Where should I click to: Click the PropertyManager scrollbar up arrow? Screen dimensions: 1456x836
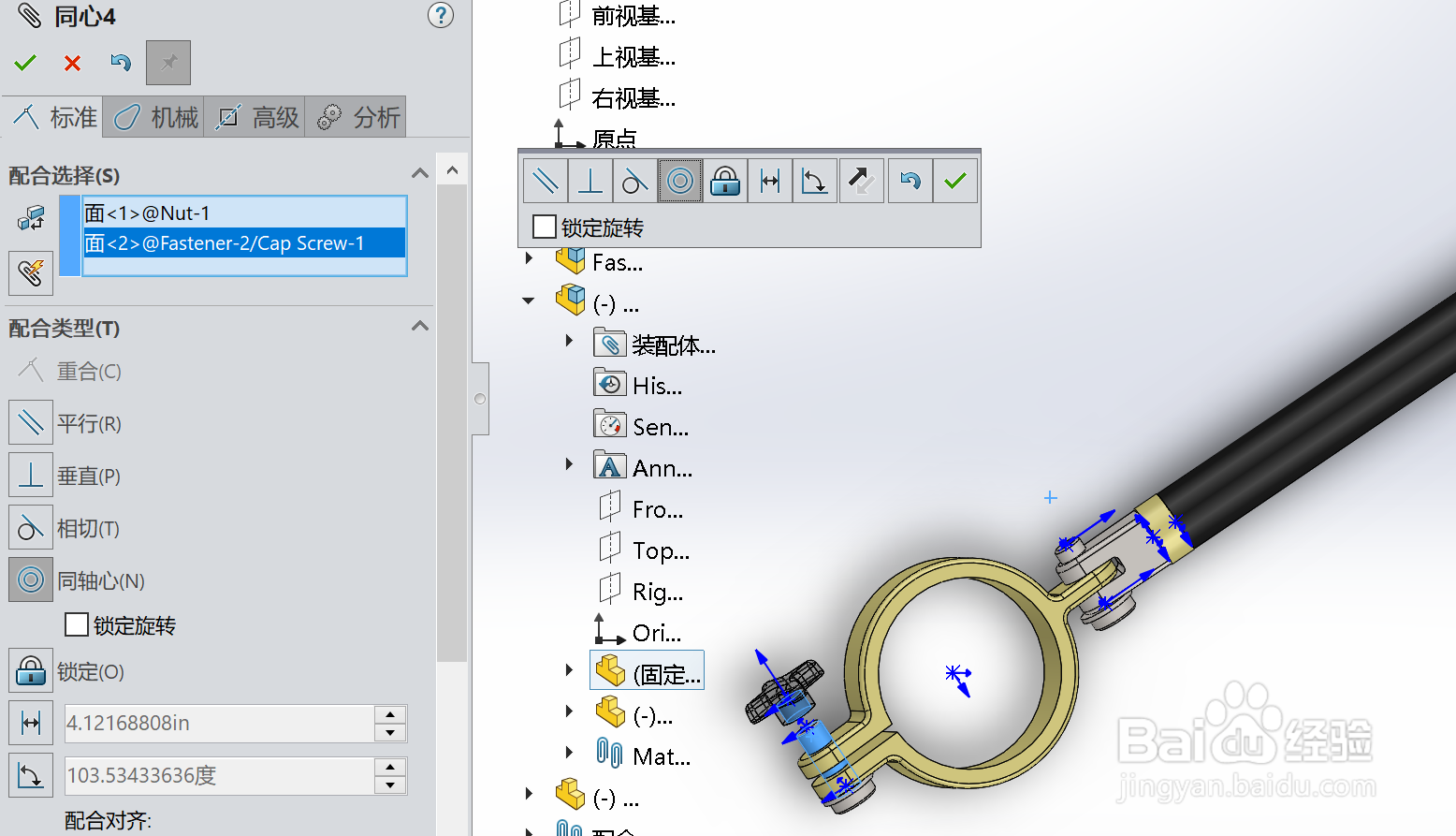[452, 170]
